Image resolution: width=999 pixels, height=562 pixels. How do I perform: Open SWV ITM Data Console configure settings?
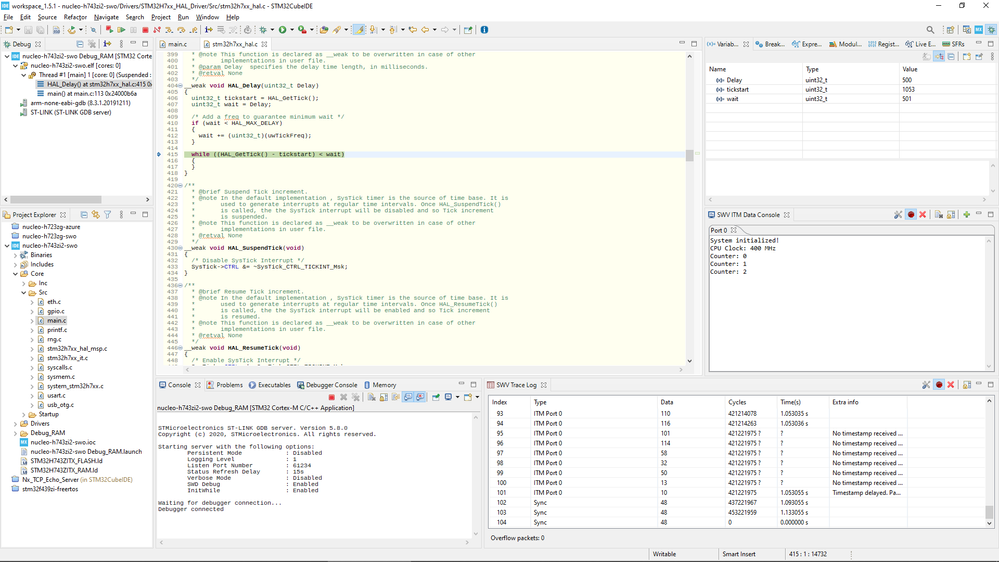pos(898,215)
